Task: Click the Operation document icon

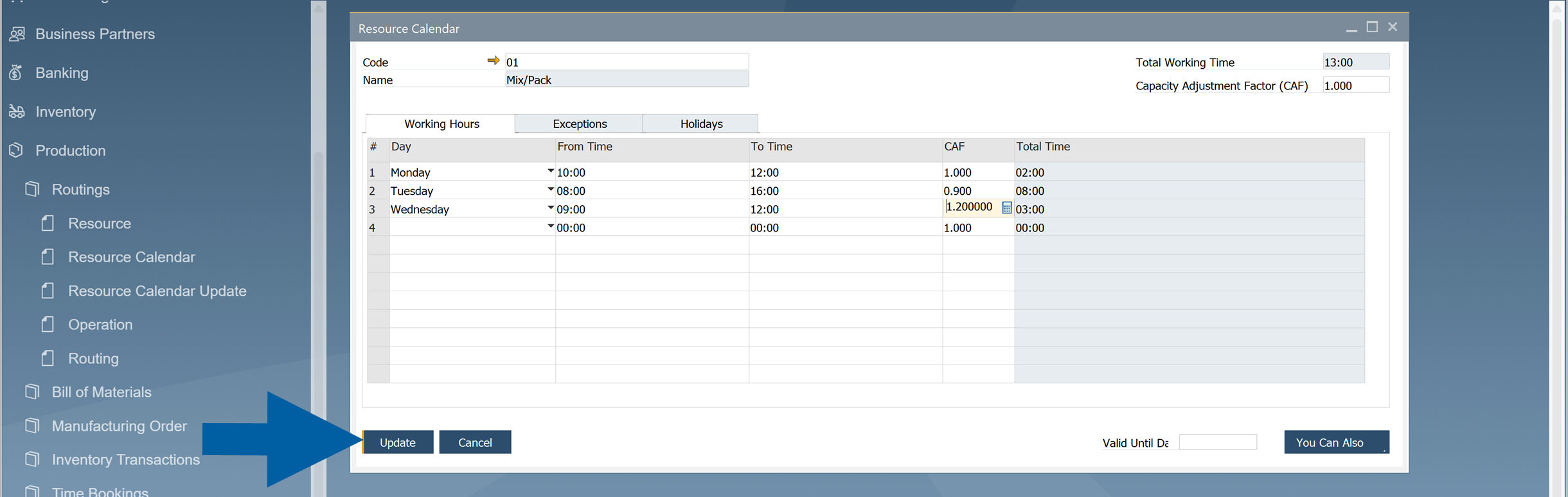Action: click(48, 324)
